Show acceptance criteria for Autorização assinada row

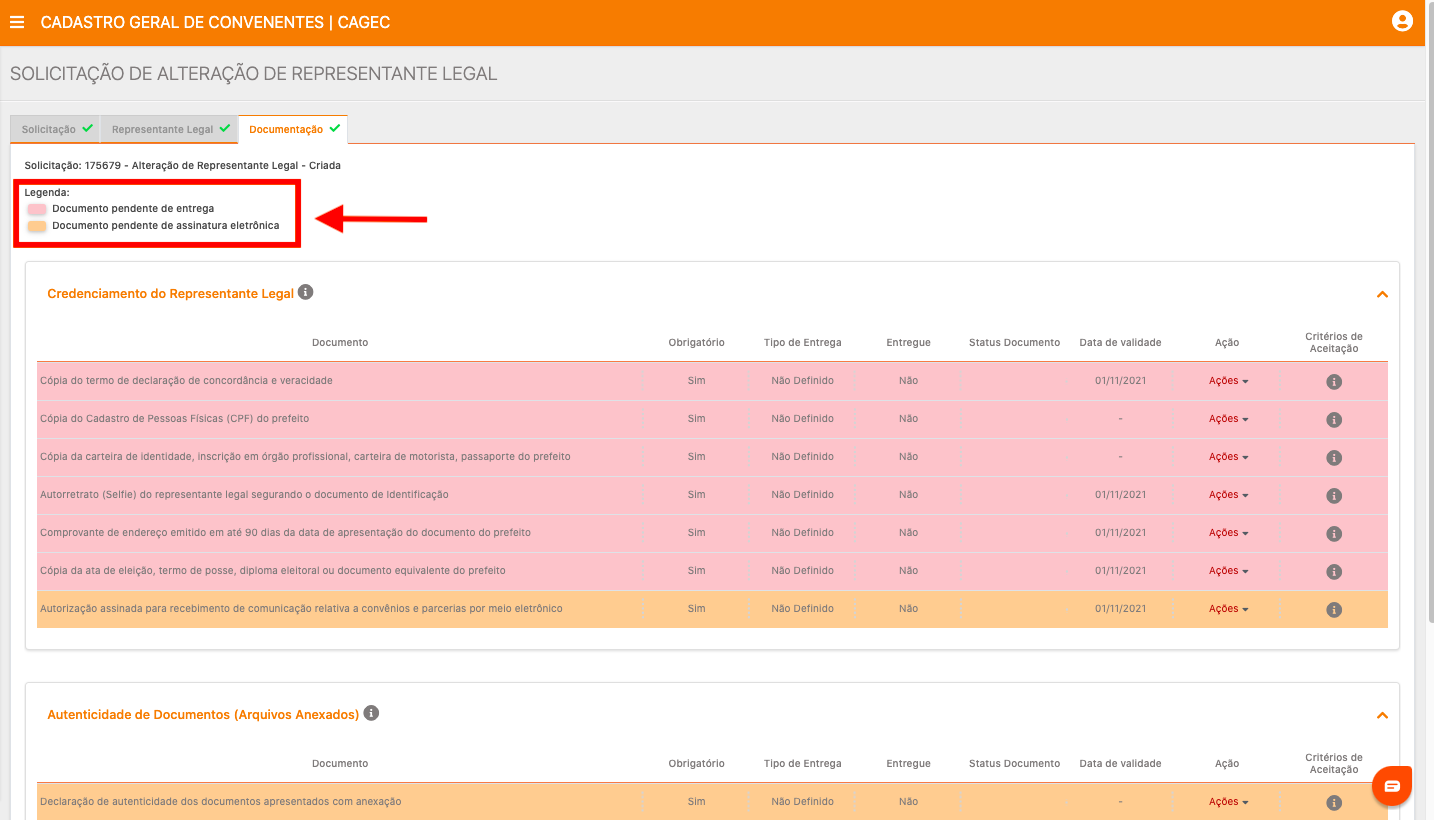(x=1333, y=610)
